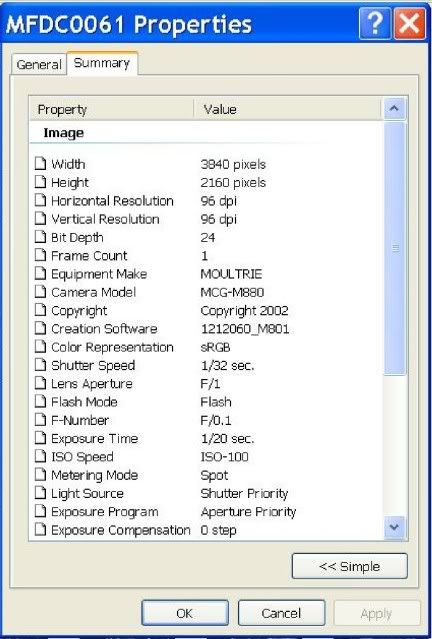
Task: Select the MOULTRIE Equipment Make value
Action: point(231,274)
